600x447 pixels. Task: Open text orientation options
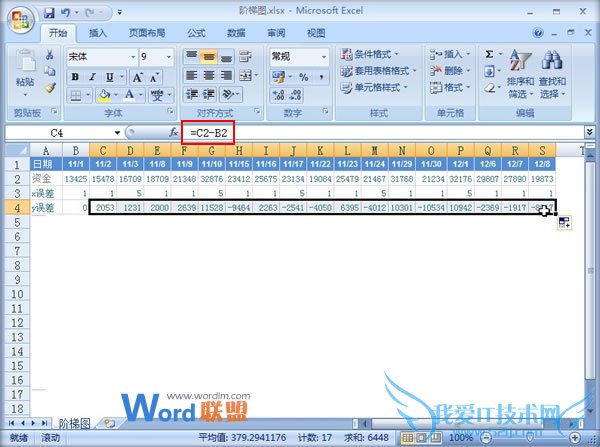pyautogui.click(x=229, y=94)
